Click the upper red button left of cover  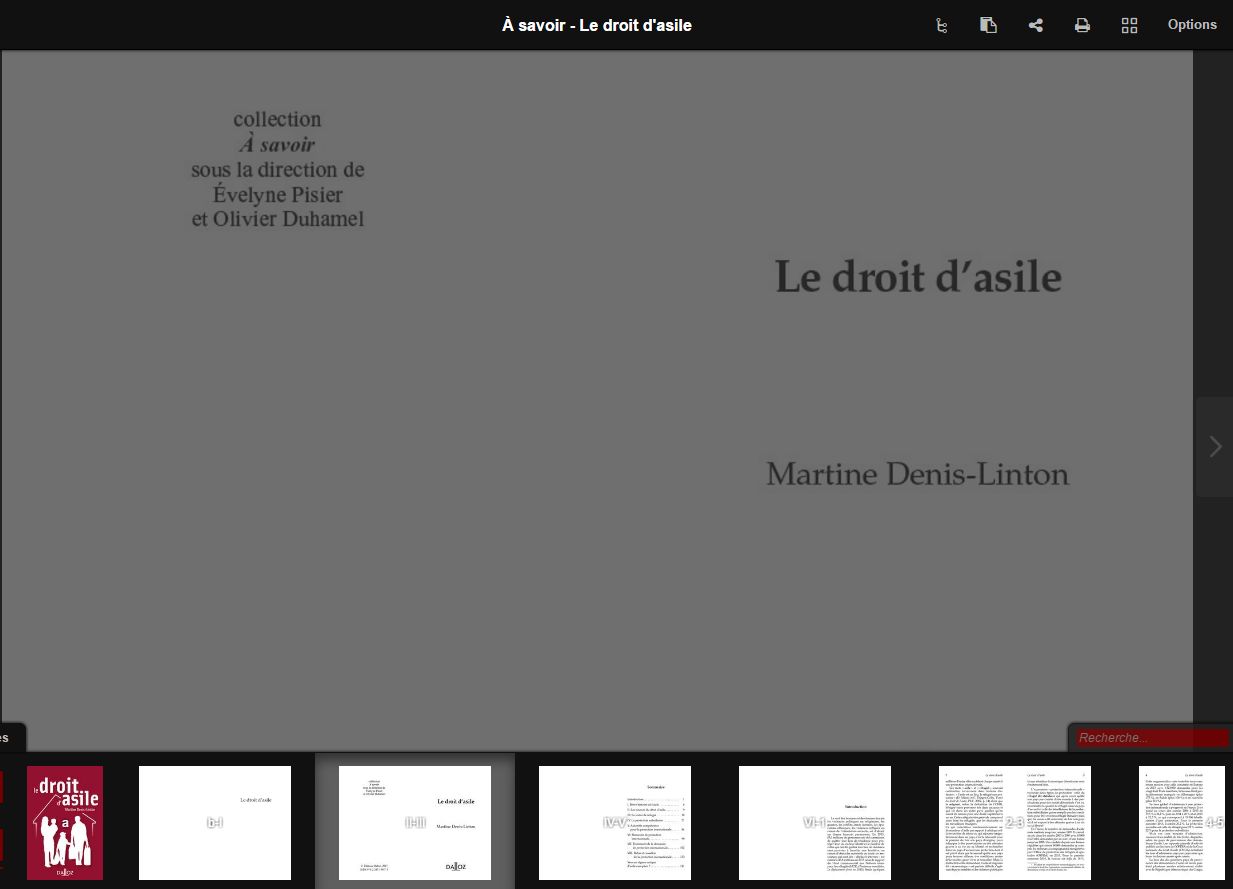pyautogui.click(x=1, y=786)
